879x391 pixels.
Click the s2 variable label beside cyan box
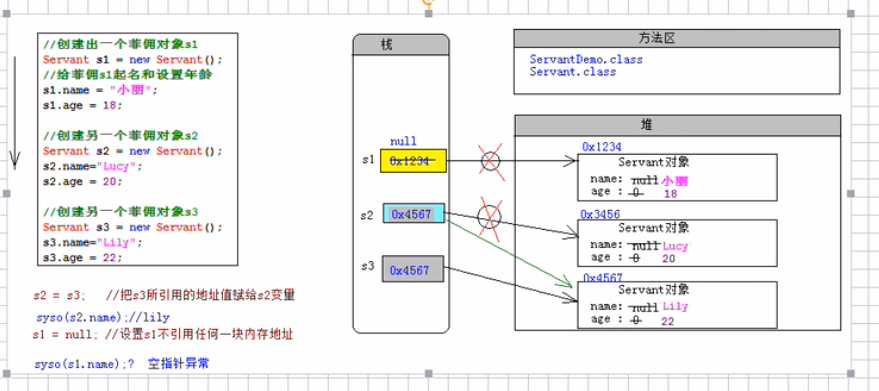[x=367, y=214]
